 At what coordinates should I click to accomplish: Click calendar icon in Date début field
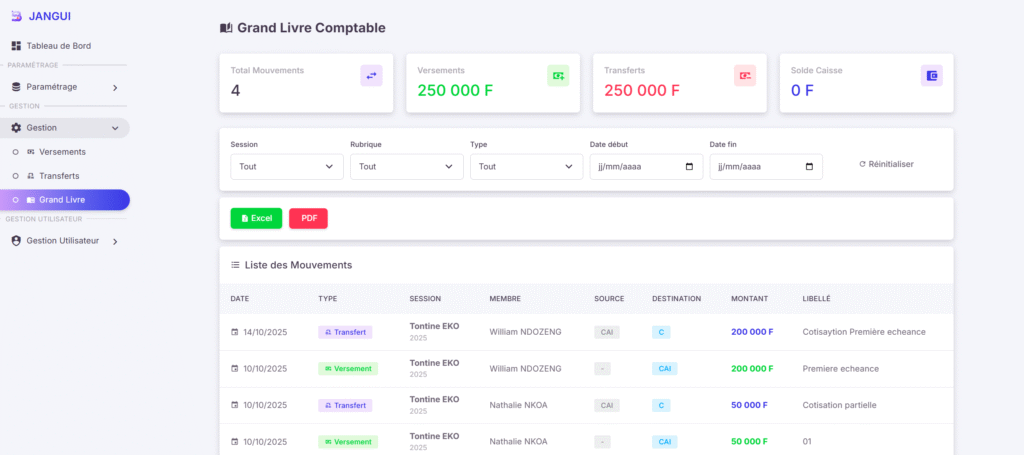click(x=689, y=167)
